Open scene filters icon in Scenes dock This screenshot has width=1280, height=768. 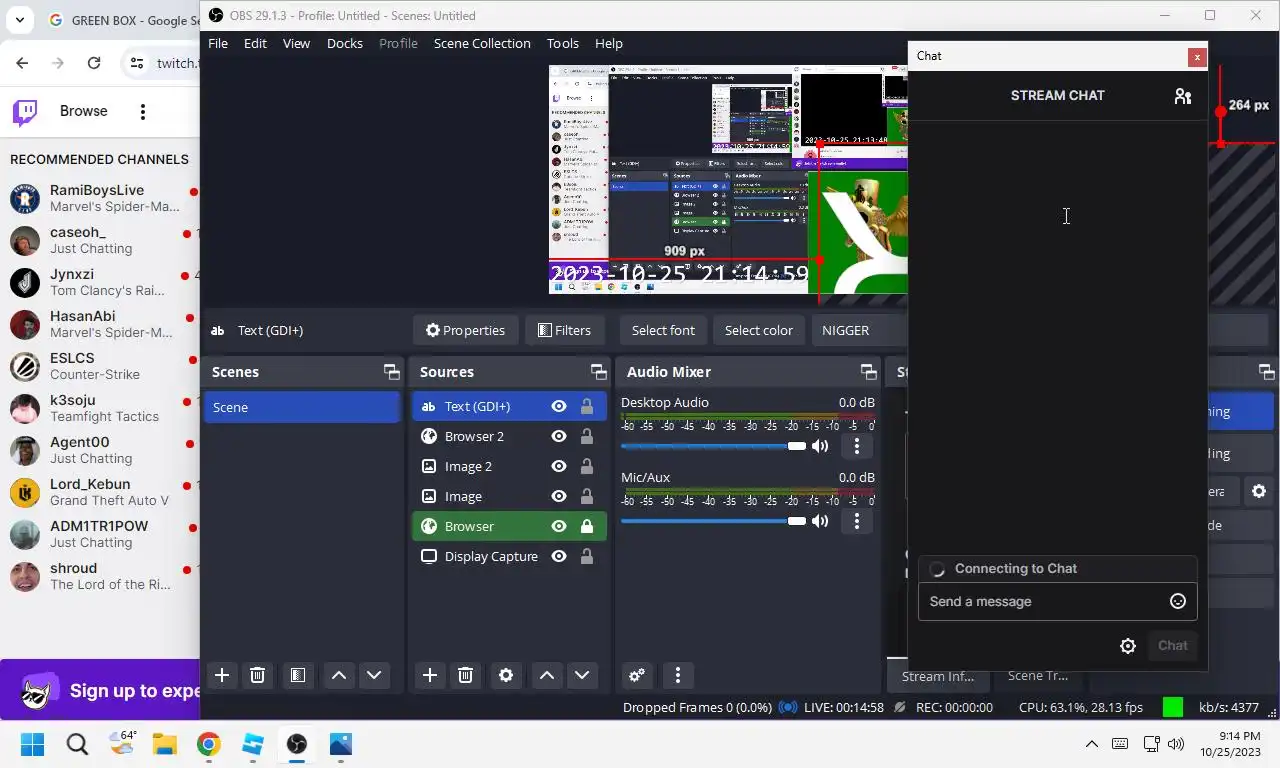pos(297,675)
